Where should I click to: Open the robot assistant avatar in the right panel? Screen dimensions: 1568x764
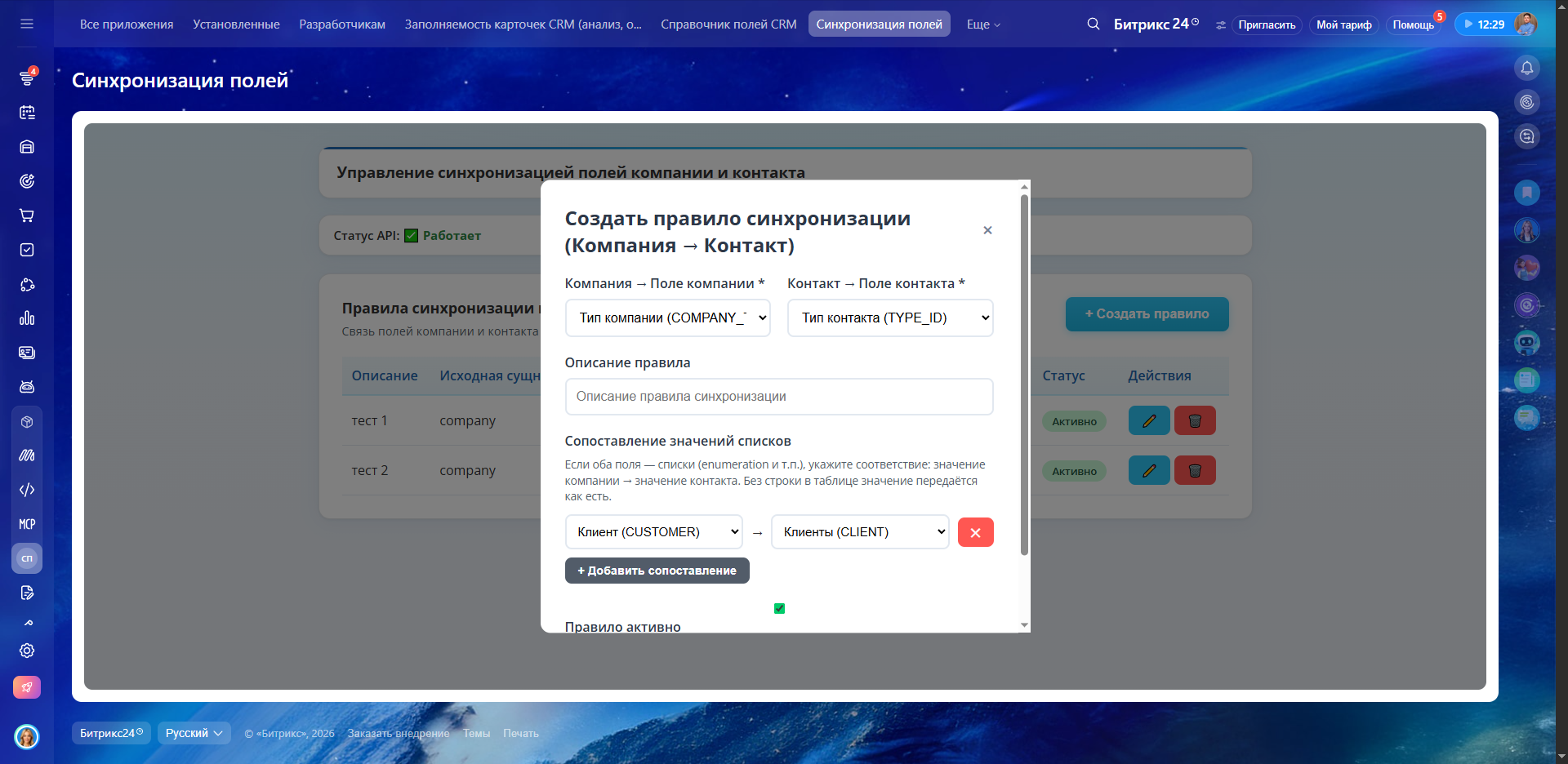click(1527, 343)
